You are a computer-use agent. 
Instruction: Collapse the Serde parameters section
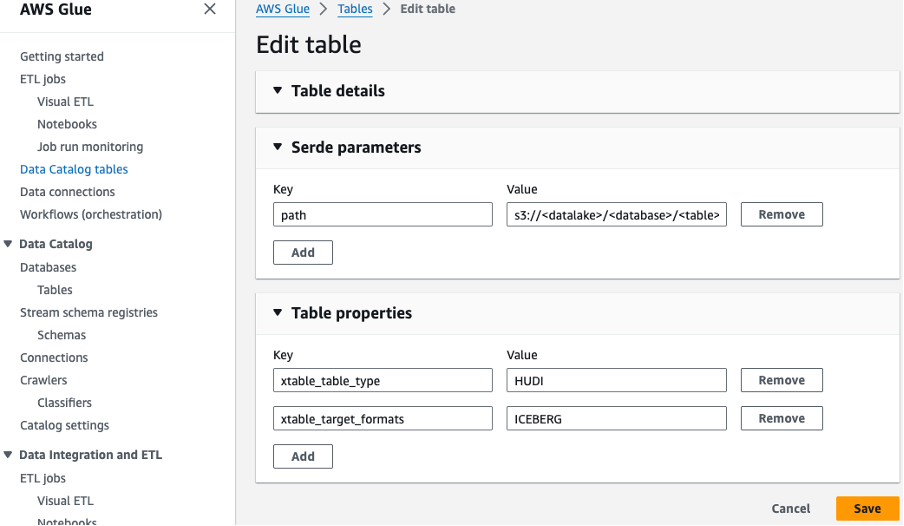pos(278,147)
